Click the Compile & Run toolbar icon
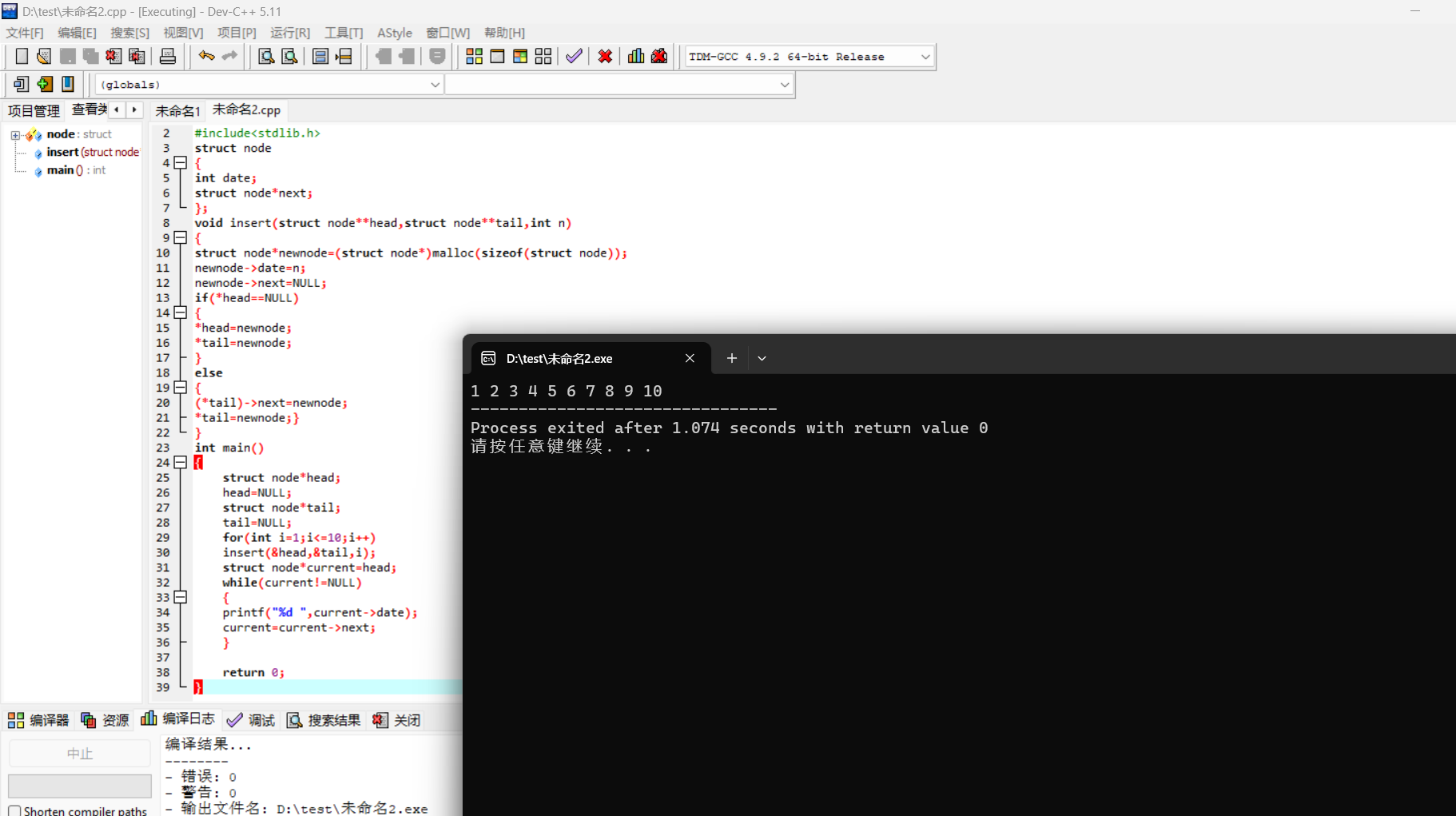Screen dimensions: 1456x816 [520, 56]
